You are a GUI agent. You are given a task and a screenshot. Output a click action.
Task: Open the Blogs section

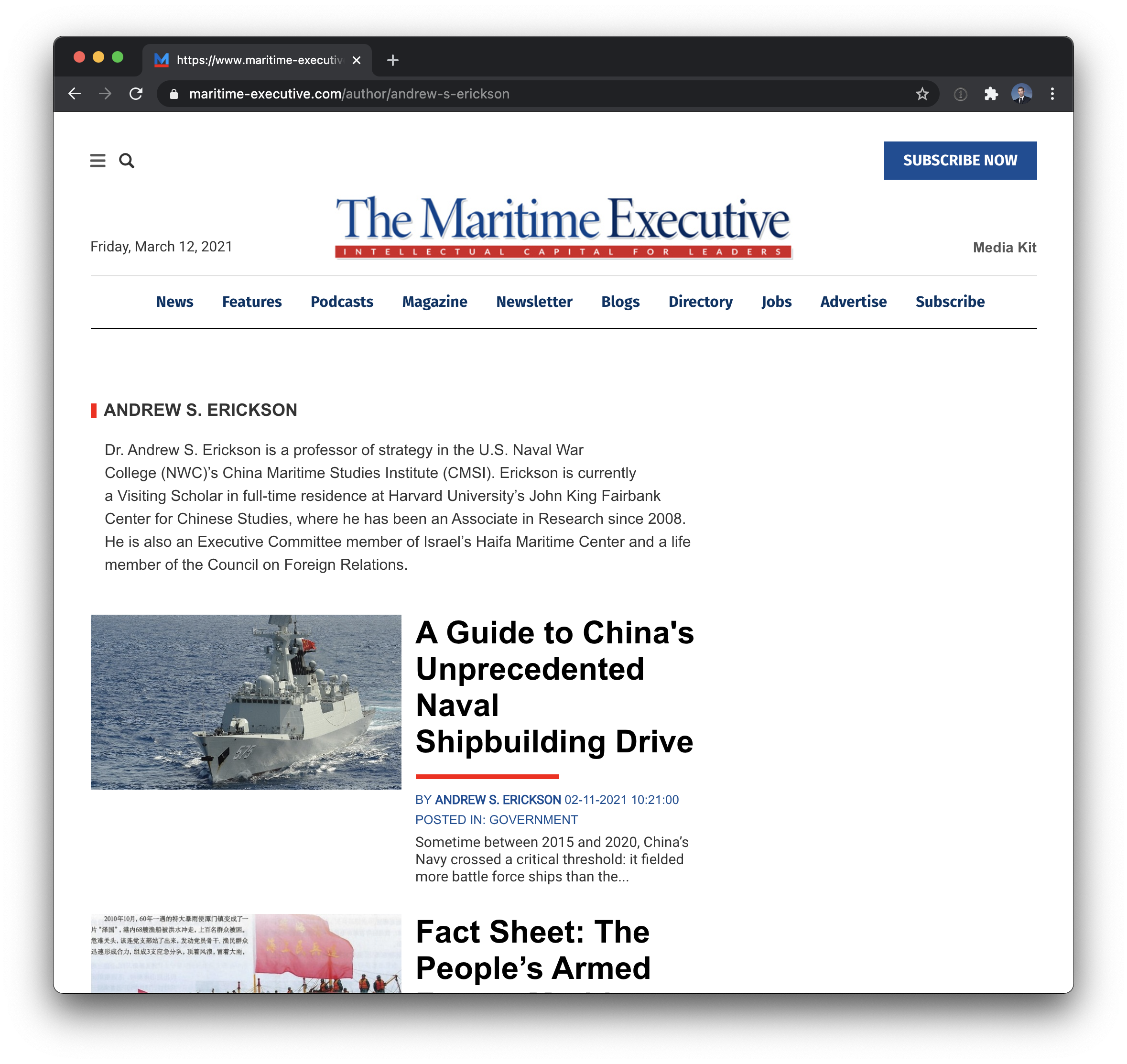pos(620,302)
